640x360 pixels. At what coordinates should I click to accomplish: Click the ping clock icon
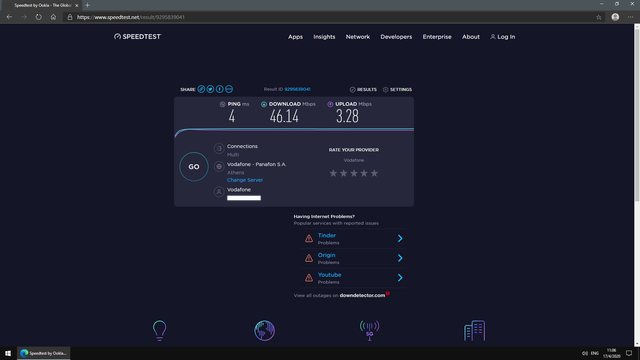coord(222,104)
